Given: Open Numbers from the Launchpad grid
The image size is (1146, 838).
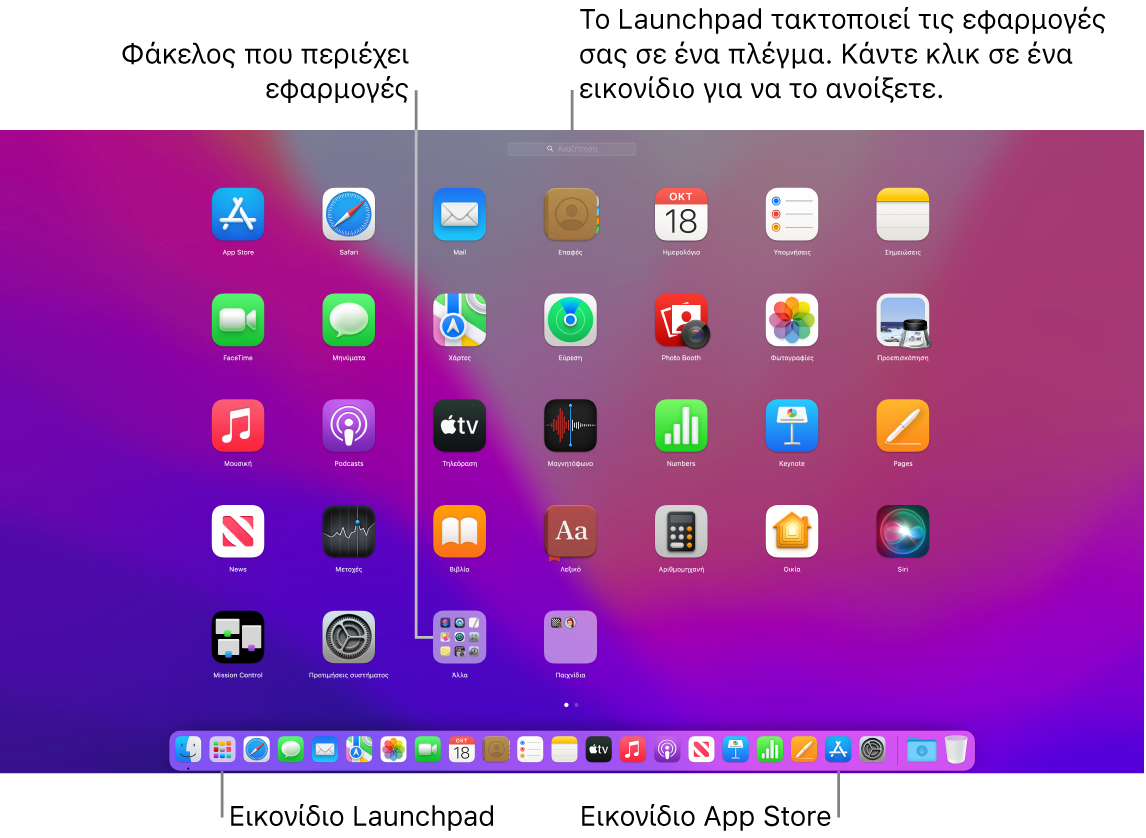Looking at the screenshot, I should (x=680, y=425).
